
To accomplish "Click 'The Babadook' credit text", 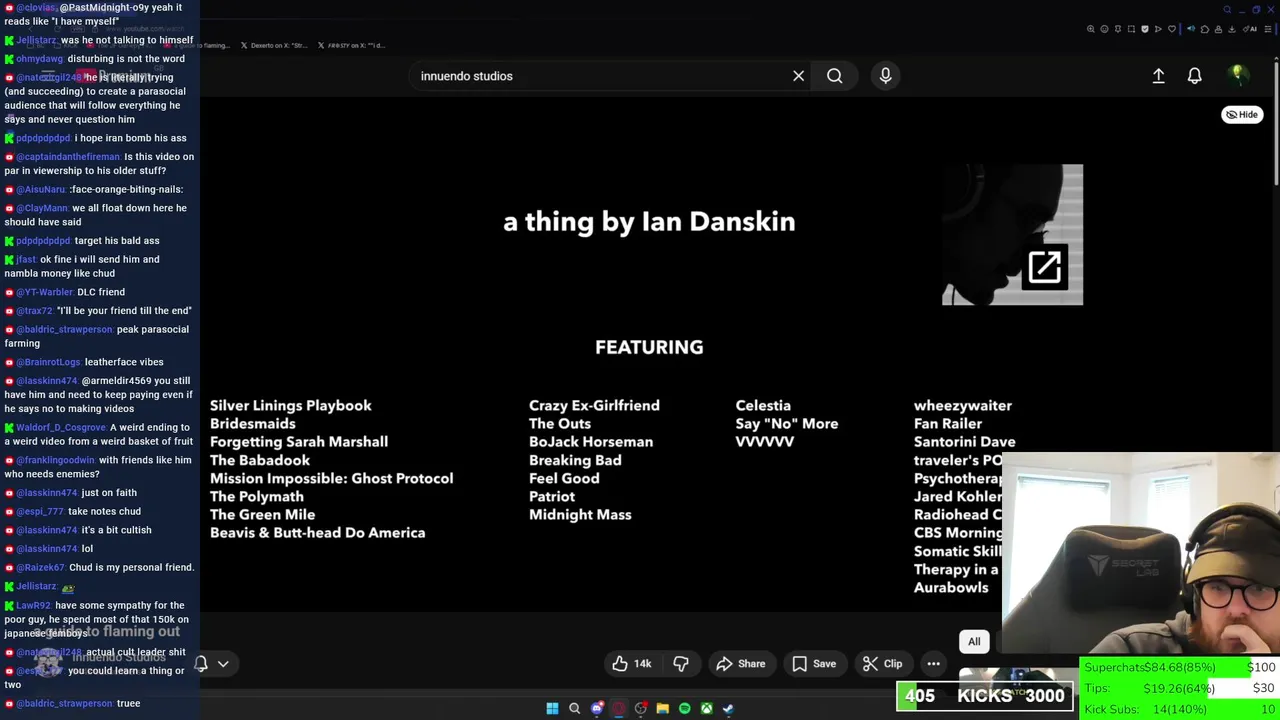I will click(x=260, y=460).
